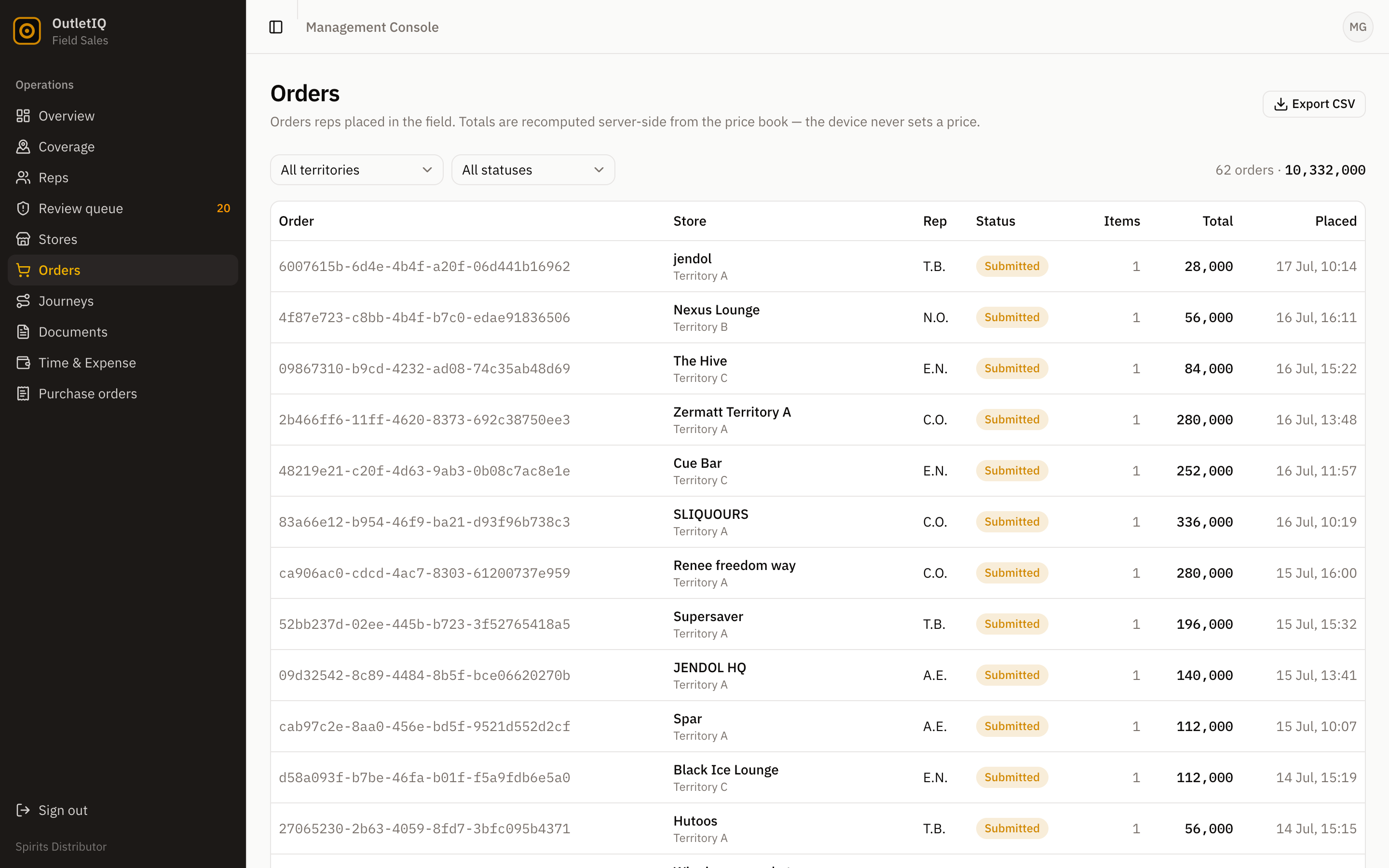Open order ca906ac0-cdcd-4ac7-8303-61200737e959
Screen dimensions: 1389x868
tap(424, 573)
